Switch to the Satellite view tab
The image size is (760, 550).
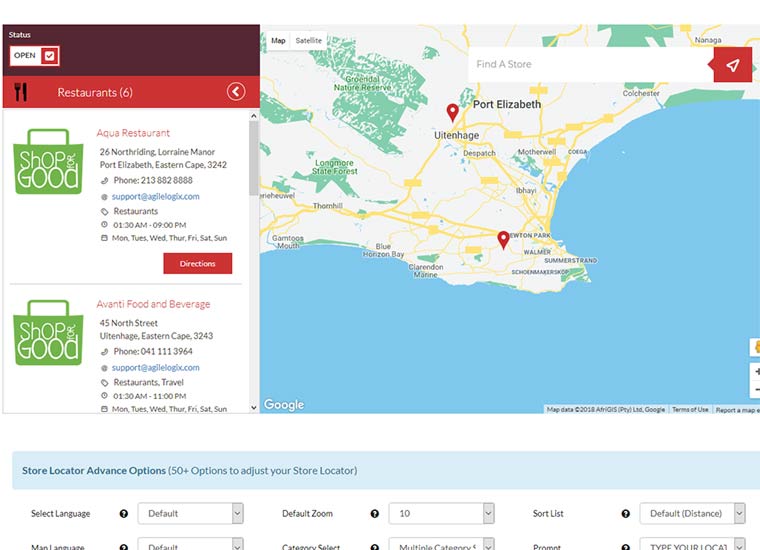point(309,41)
